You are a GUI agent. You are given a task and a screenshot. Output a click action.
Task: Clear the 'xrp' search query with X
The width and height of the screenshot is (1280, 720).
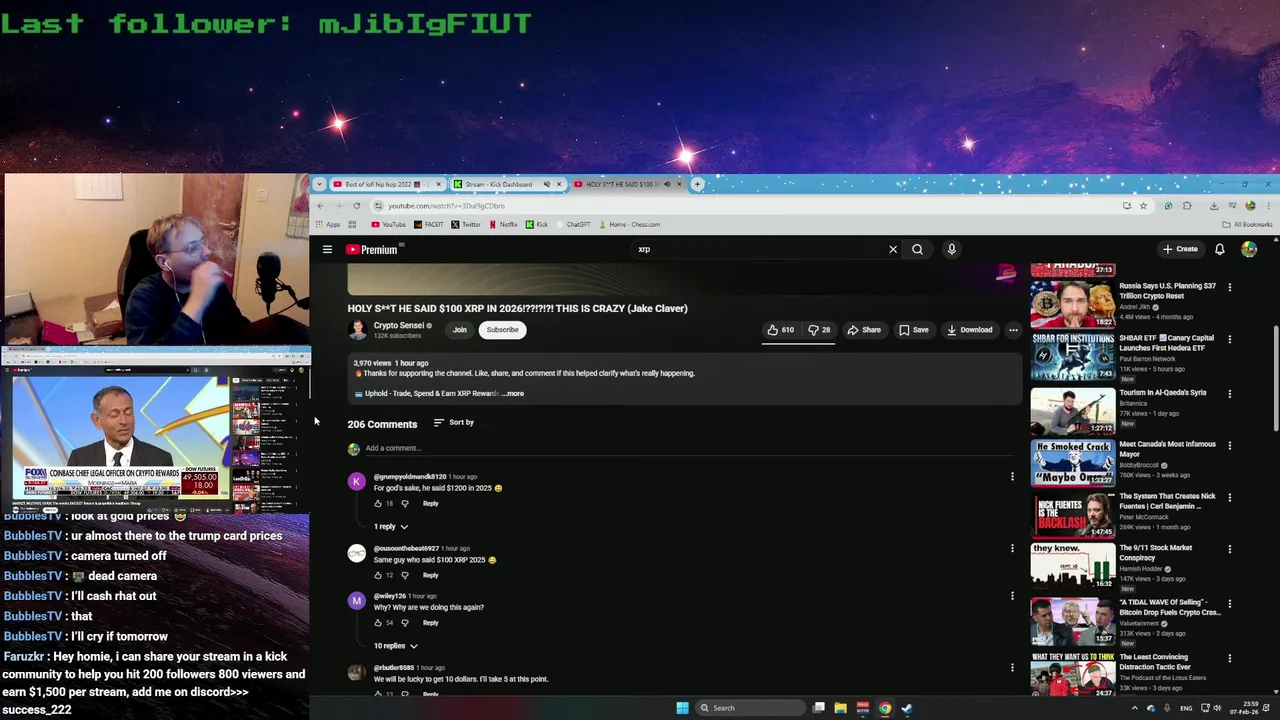tap(893, 249)
